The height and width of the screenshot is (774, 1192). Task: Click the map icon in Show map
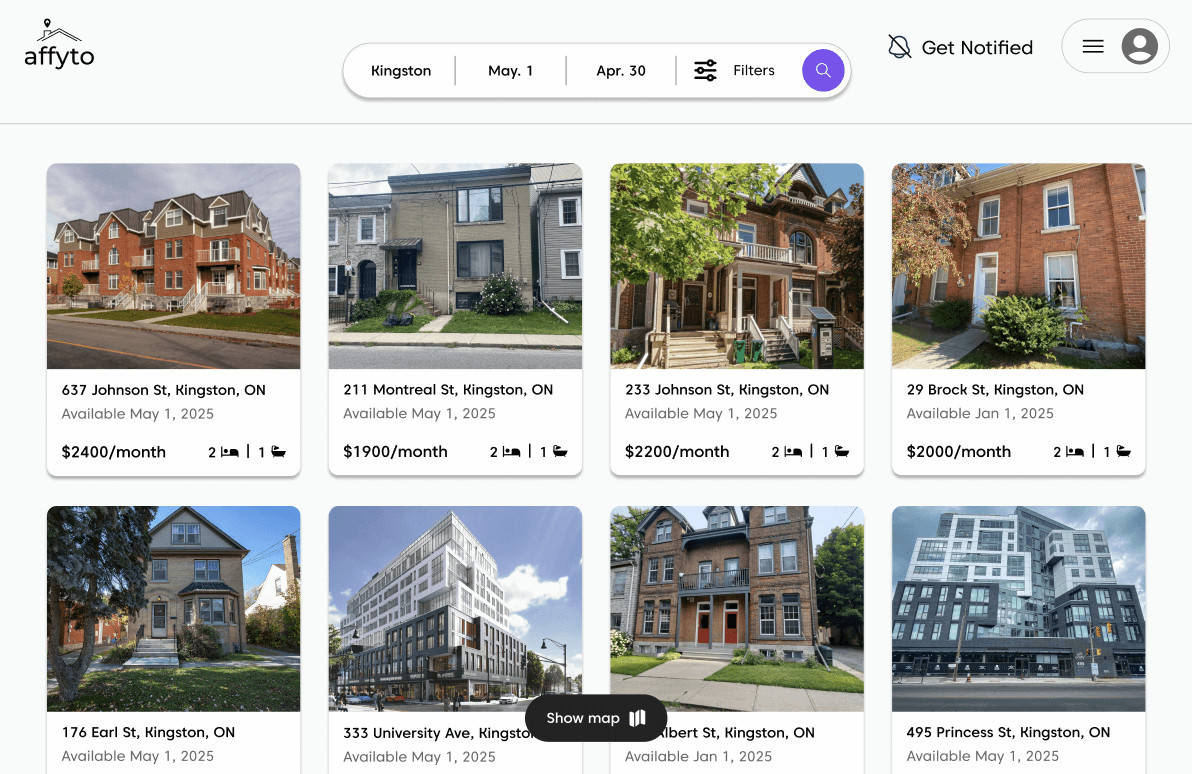tap(638, 718)
